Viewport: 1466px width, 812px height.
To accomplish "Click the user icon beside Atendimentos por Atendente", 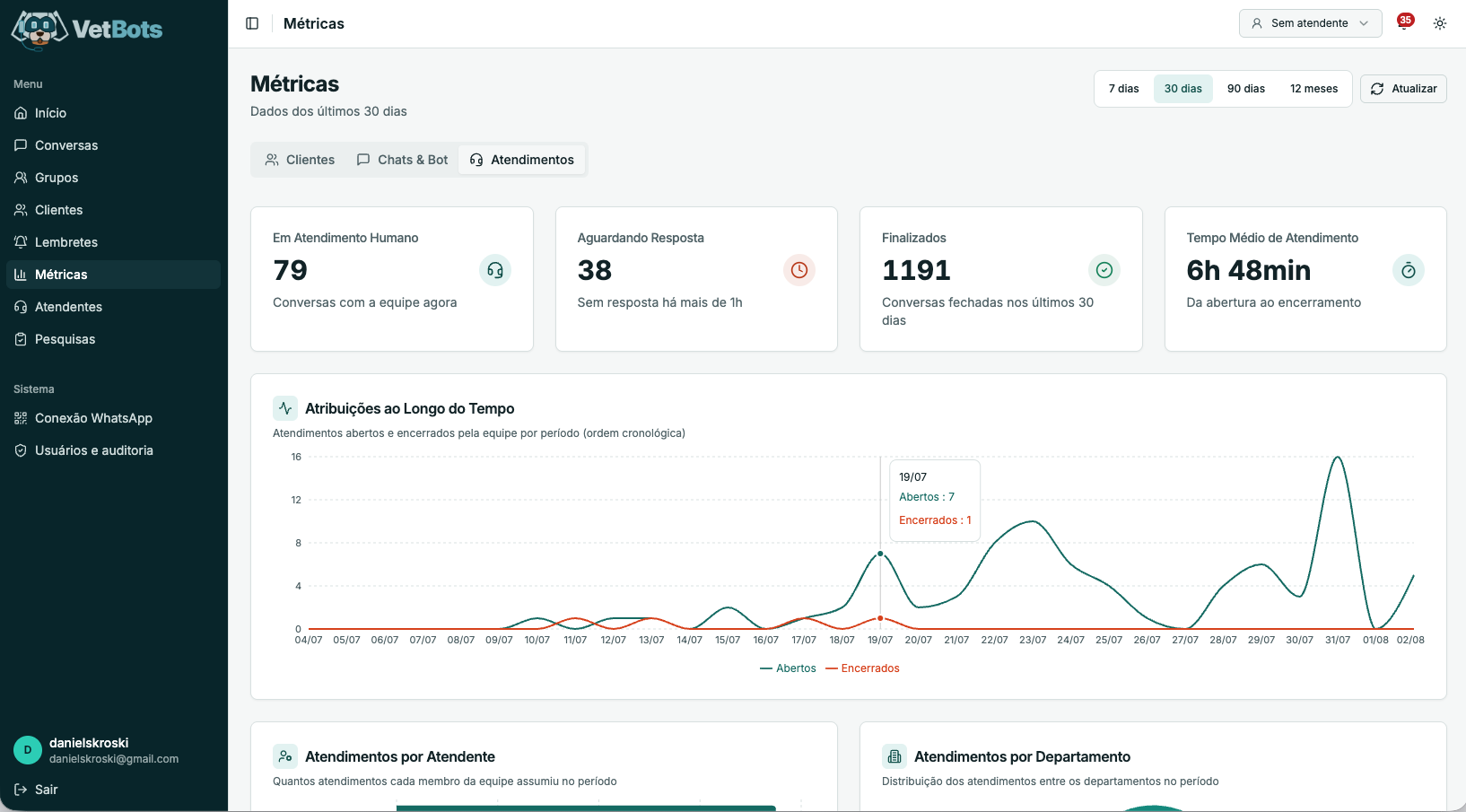I will click(x=285, y=756).
